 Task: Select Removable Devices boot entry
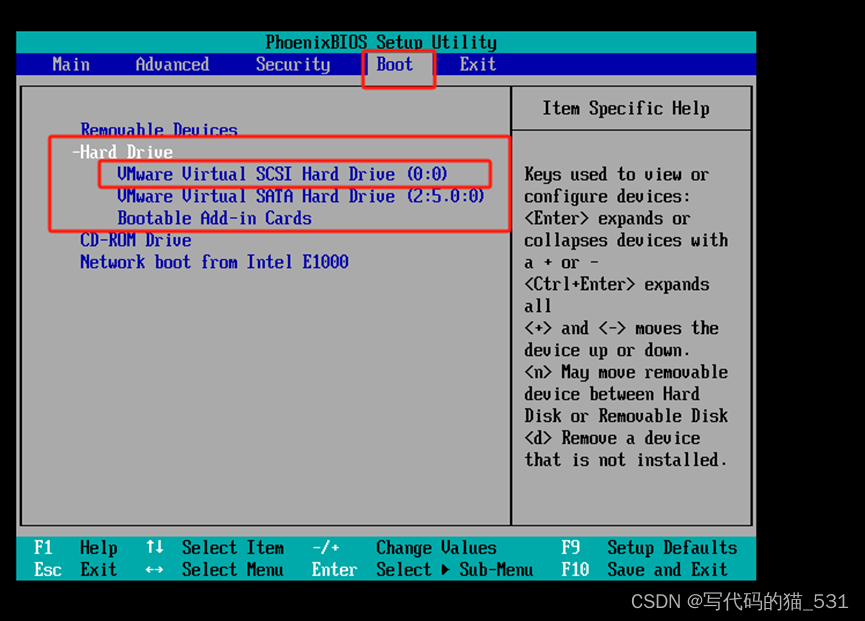tap(159, 130)
